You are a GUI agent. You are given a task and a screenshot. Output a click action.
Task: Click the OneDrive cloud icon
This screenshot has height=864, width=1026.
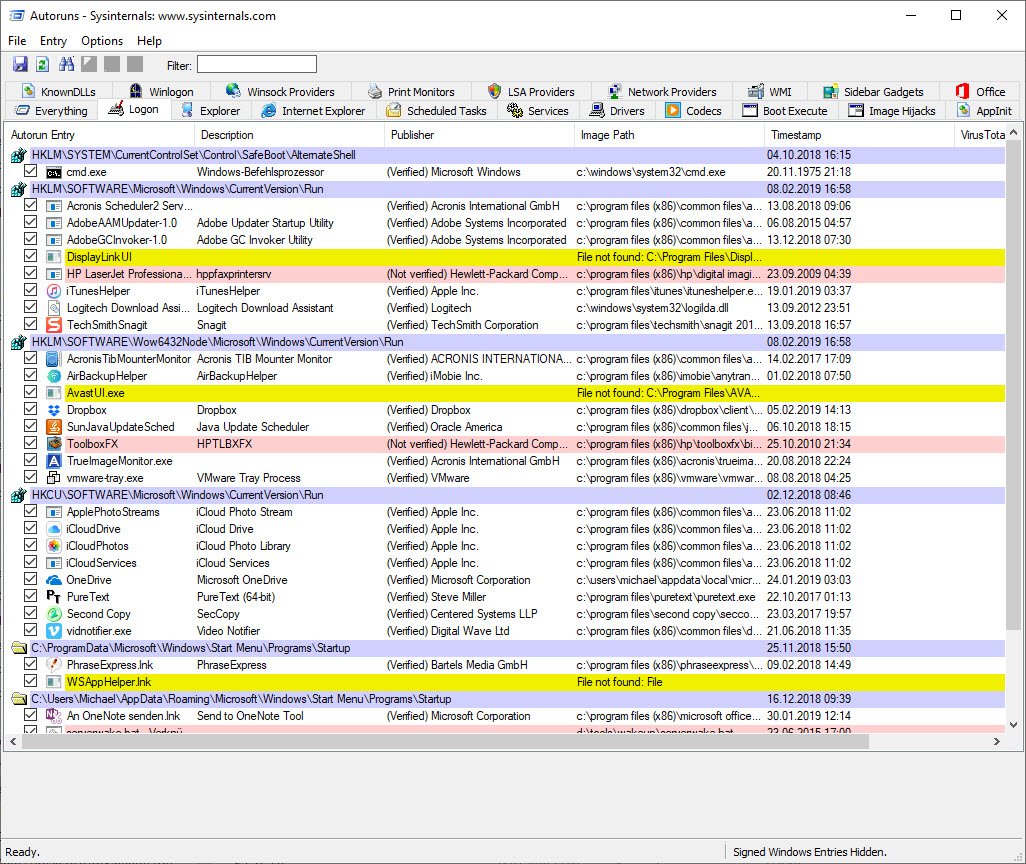tap(55, 580)
